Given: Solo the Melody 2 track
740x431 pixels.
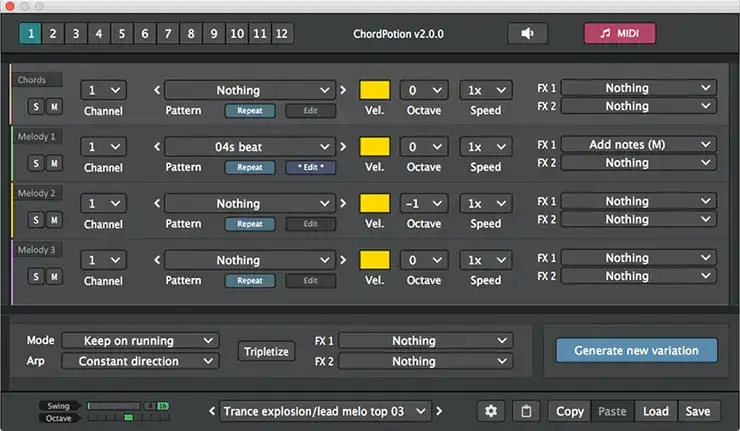Looking at the screenshot, I should pos(36,220).
